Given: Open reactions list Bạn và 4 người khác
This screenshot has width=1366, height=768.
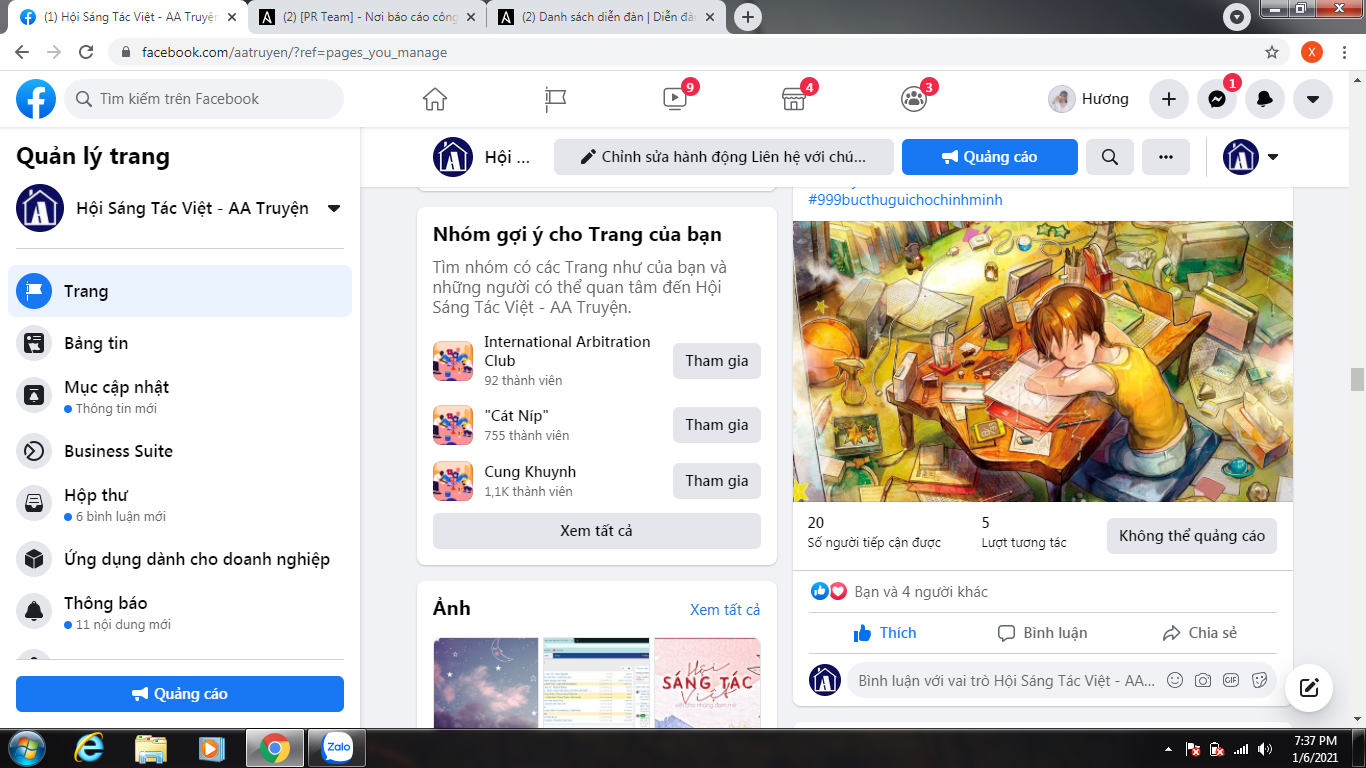Looking at the screenshot, I should click(x=921, y=592).
